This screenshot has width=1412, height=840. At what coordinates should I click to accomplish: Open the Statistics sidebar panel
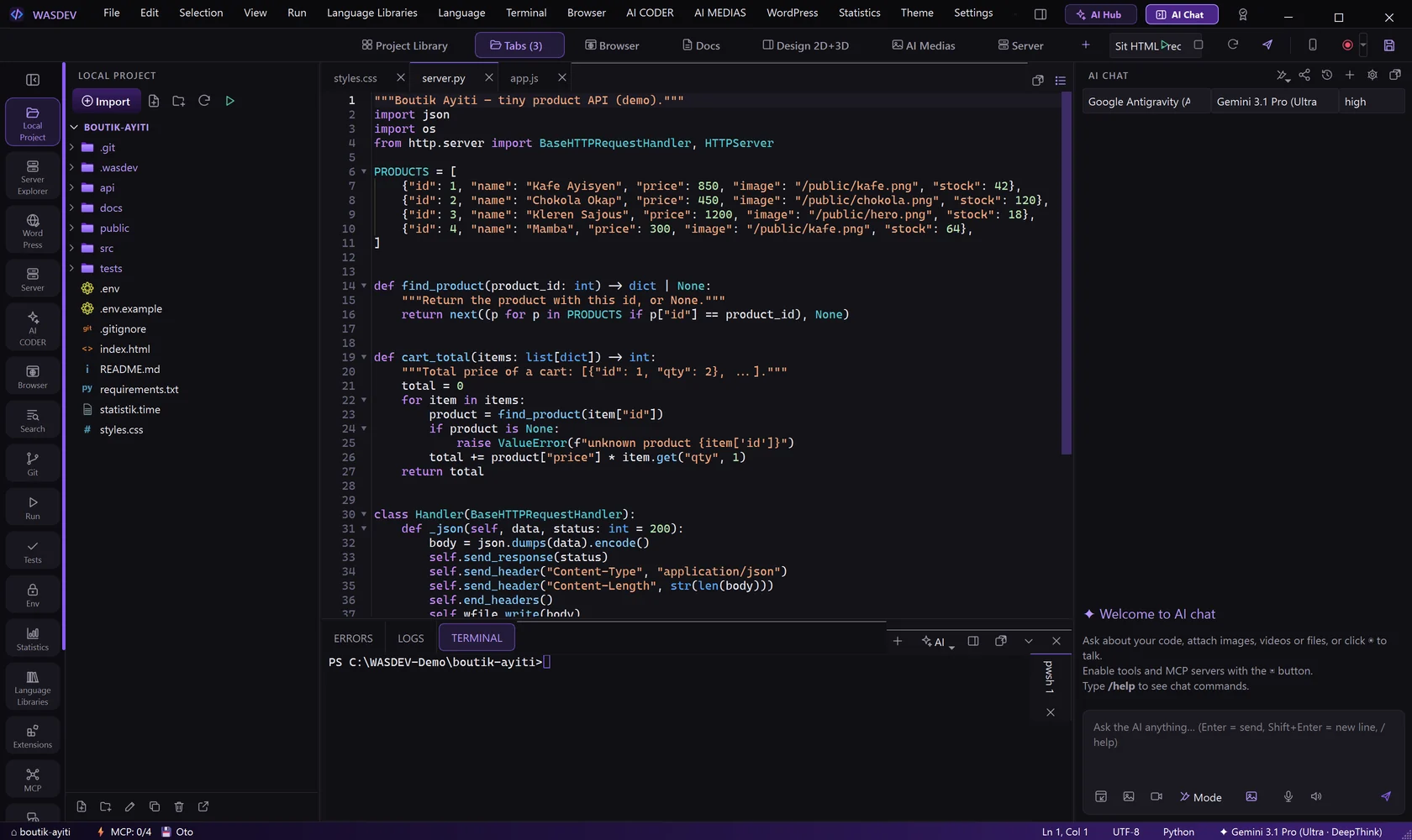pos(33,638)
